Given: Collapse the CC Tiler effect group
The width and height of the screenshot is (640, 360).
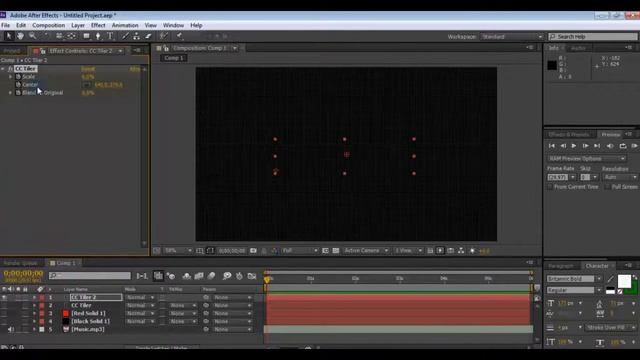Looking at the screenshot, I should point(3,69).
